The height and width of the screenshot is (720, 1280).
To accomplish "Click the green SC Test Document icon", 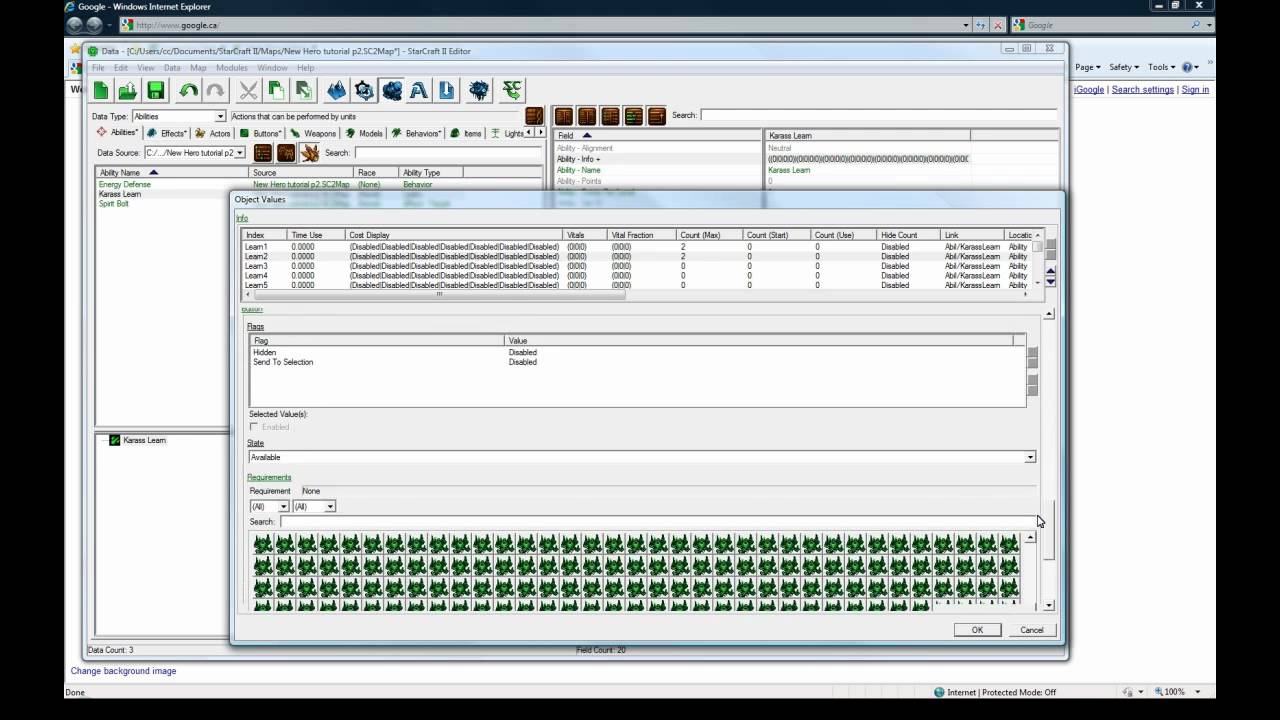I will [x=512, y=91].
